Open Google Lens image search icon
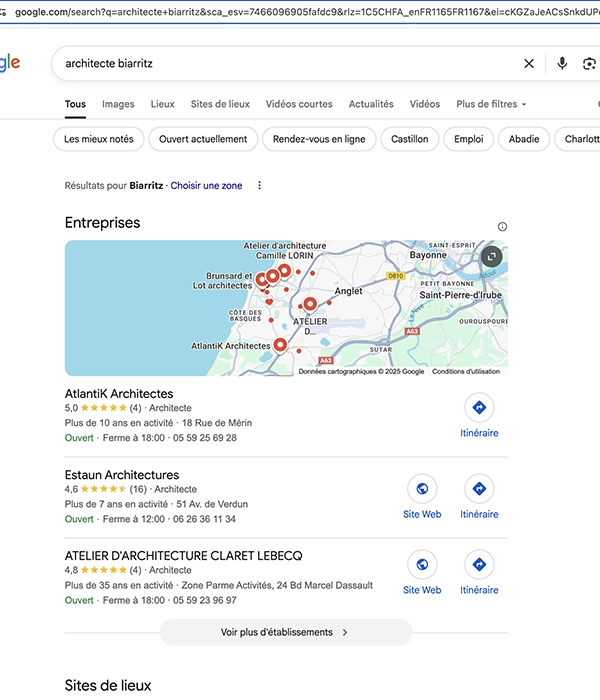 589,64
